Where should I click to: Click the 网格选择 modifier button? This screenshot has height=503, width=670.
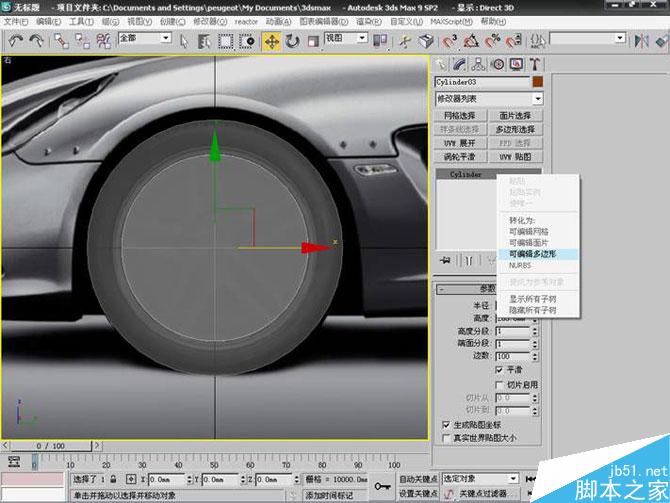(461, 116)
